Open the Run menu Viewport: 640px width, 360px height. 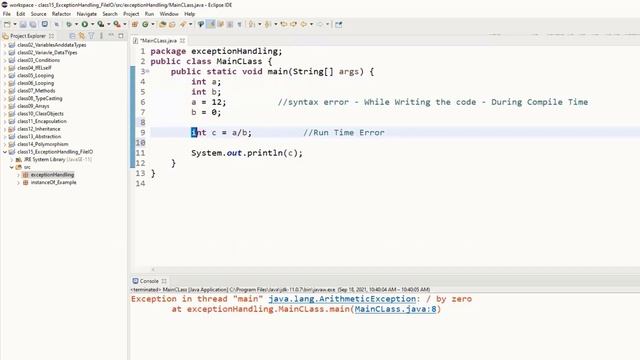(x=149, y=14)
